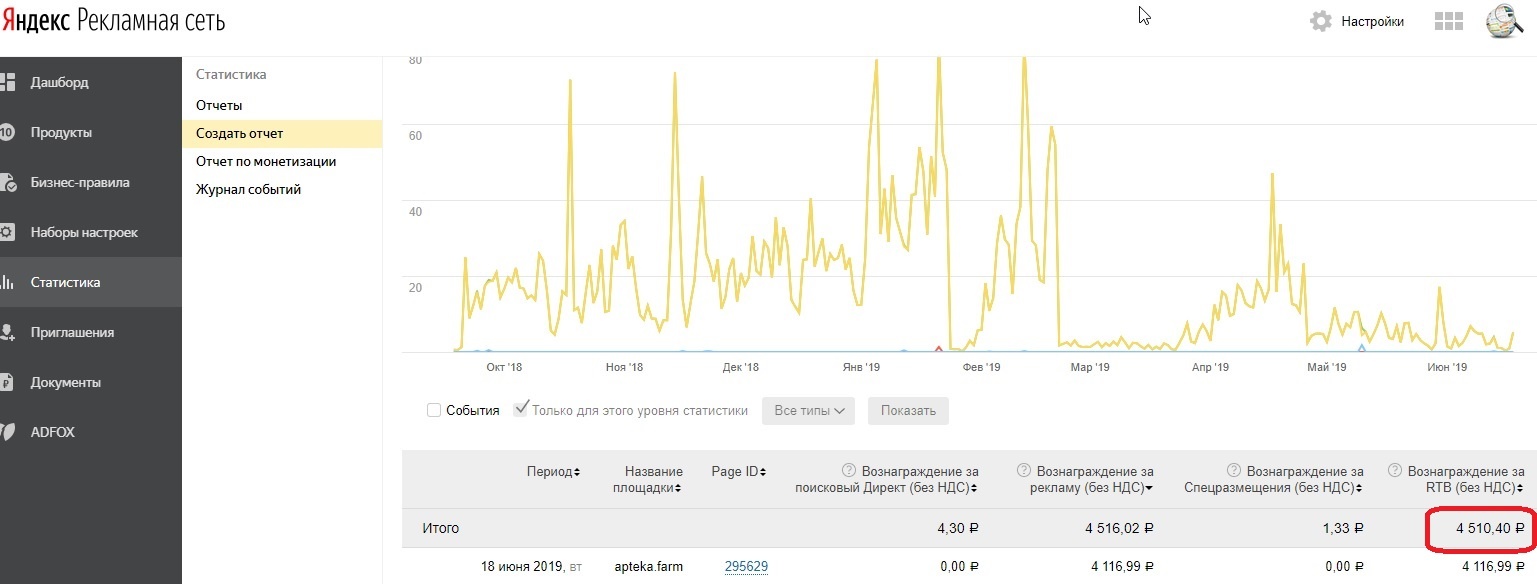Screen dimensions: 1537x584
Task: Enable the События checkbox
Action: (434, 410)
